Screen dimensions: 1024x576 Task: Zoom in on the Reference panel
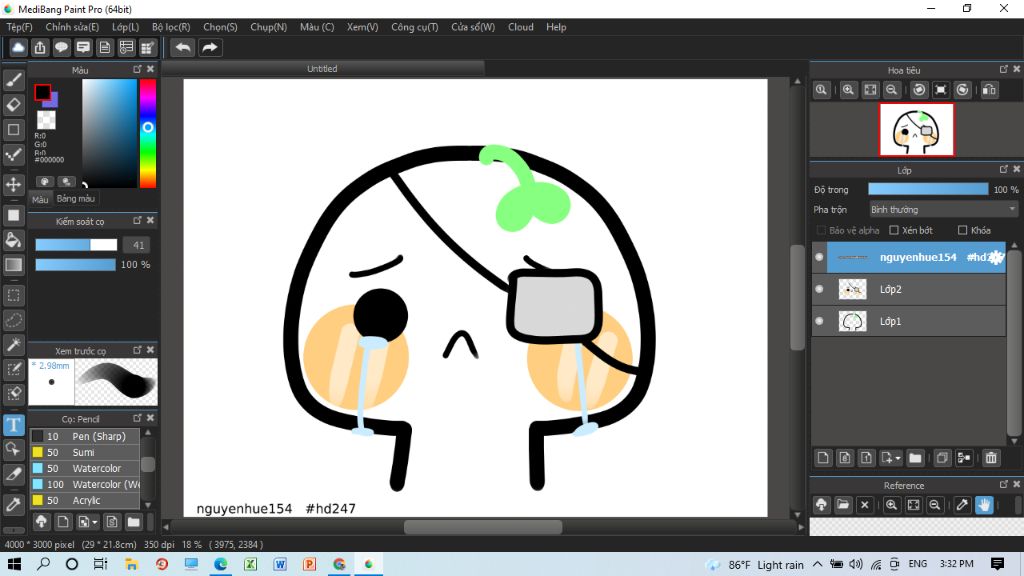tap(891, 505)
